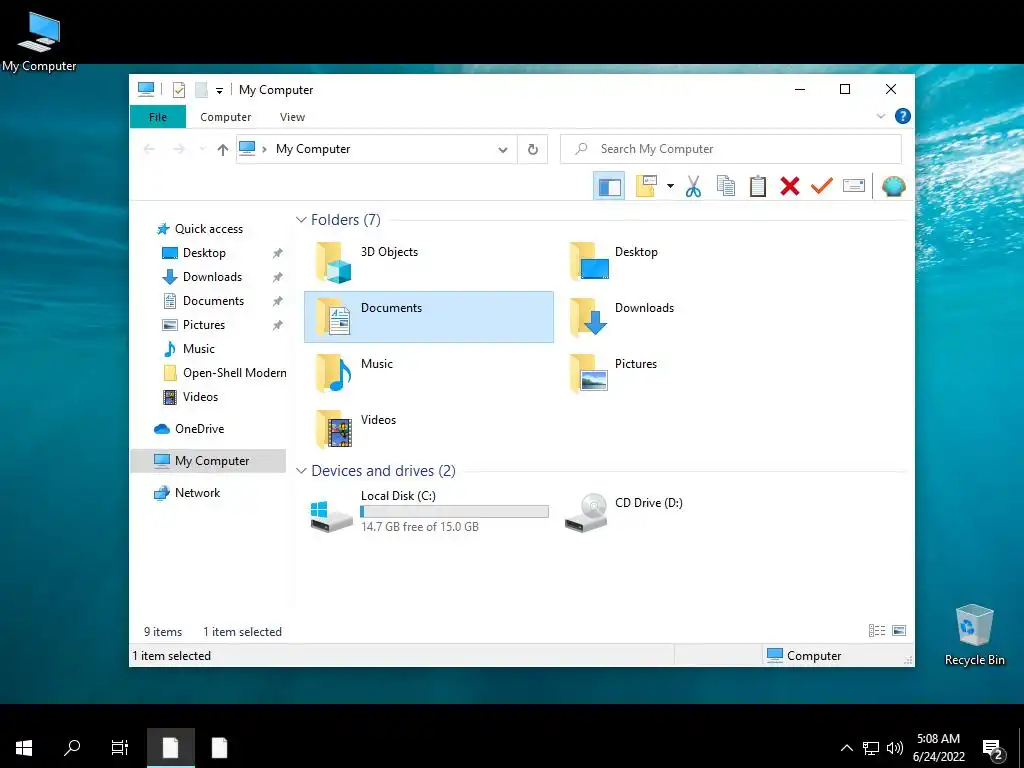
Task: Select the Music folder in main pane
Action: point(429,373)
